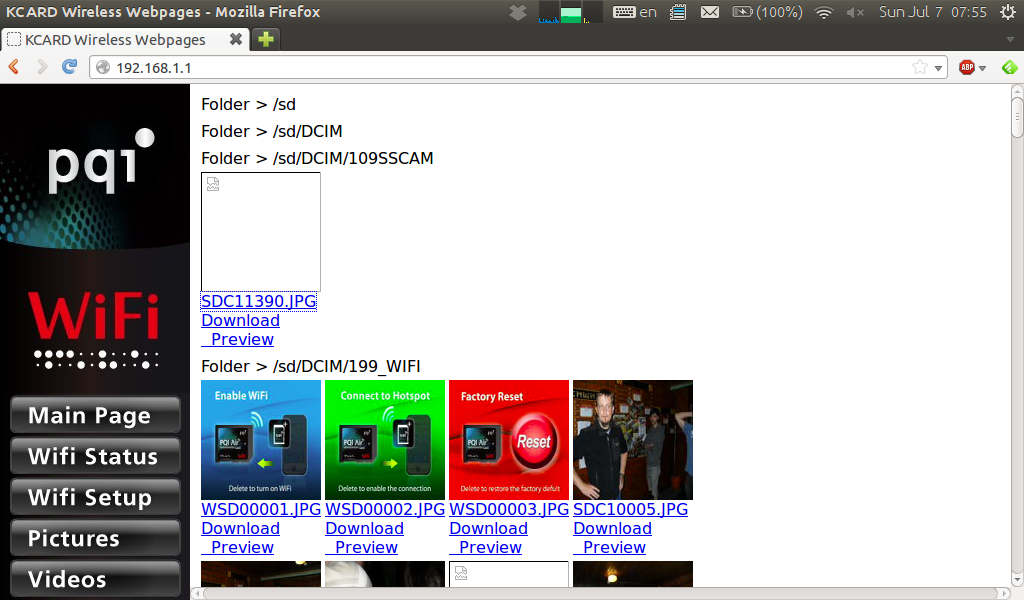Open the Wifi Status menu button
The image size is (1024, 600).
click(x=95, y=456)
